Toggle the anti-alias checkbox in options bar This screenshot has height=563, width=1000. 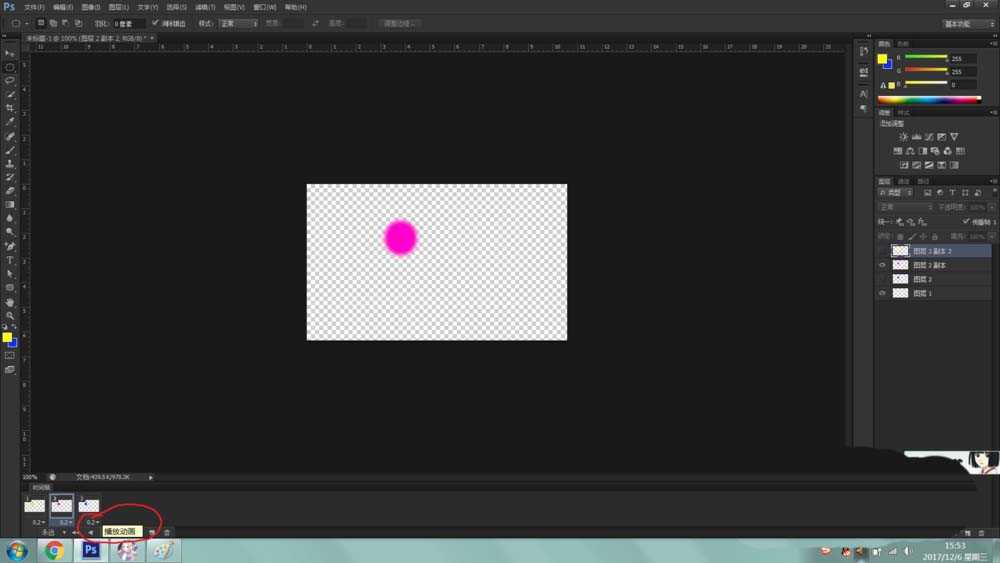tap(155, 22)
